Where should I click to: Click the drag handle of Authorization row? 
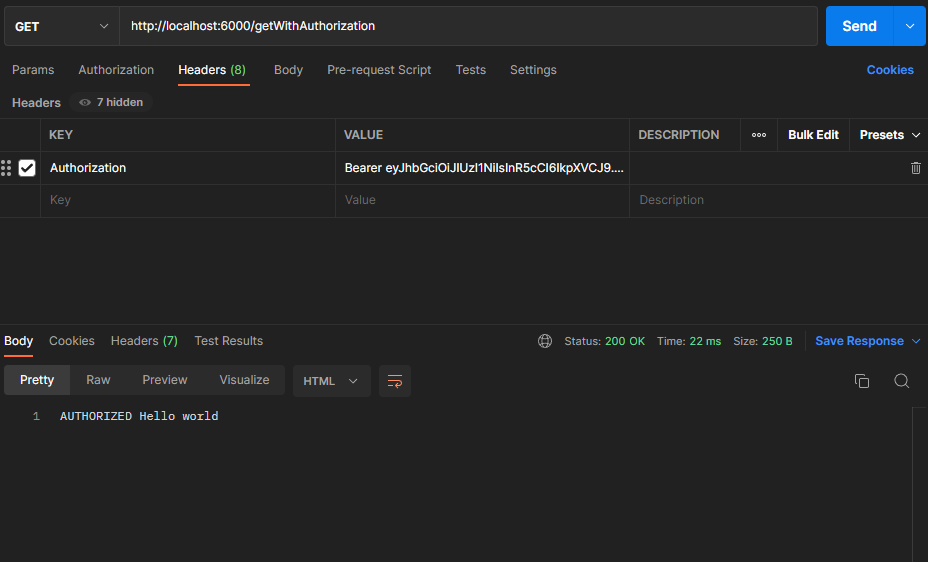(6, 168)
